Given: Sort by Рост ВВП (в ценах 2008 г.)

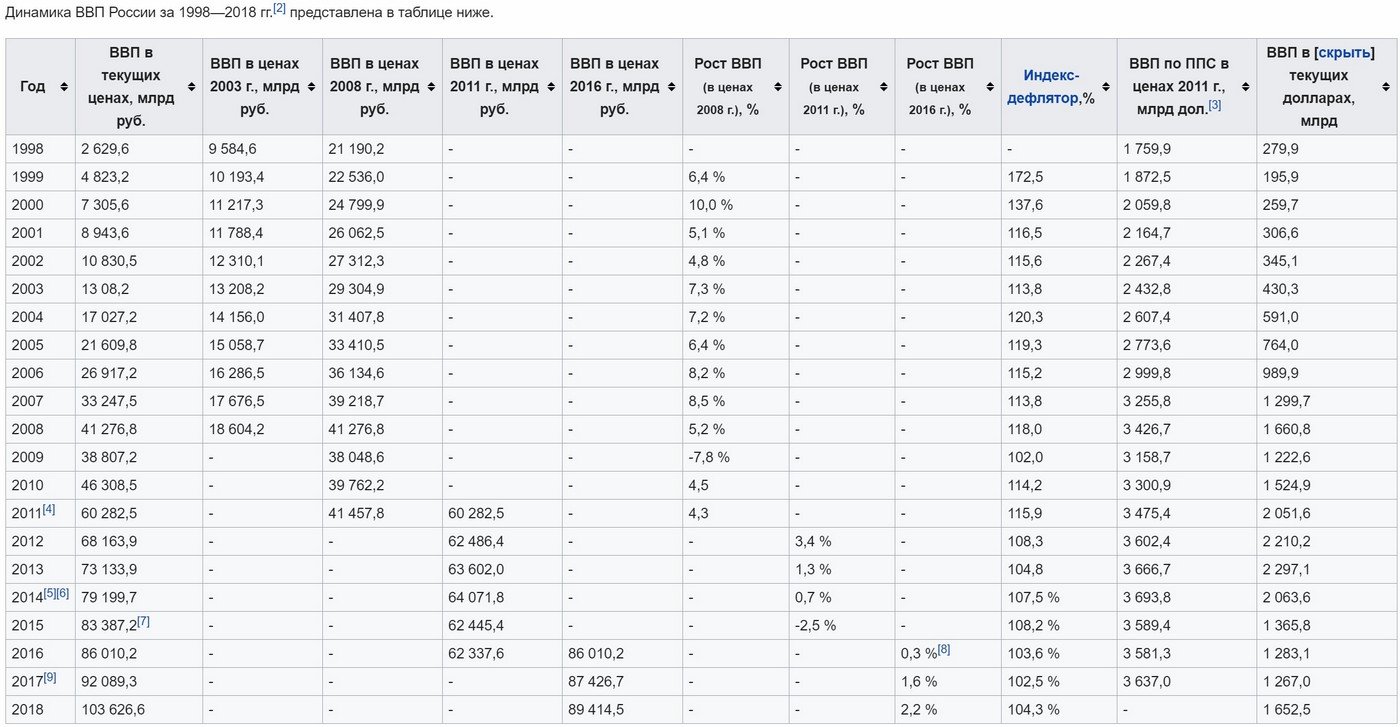Looking at the screenshot, I should pos(777,87).
